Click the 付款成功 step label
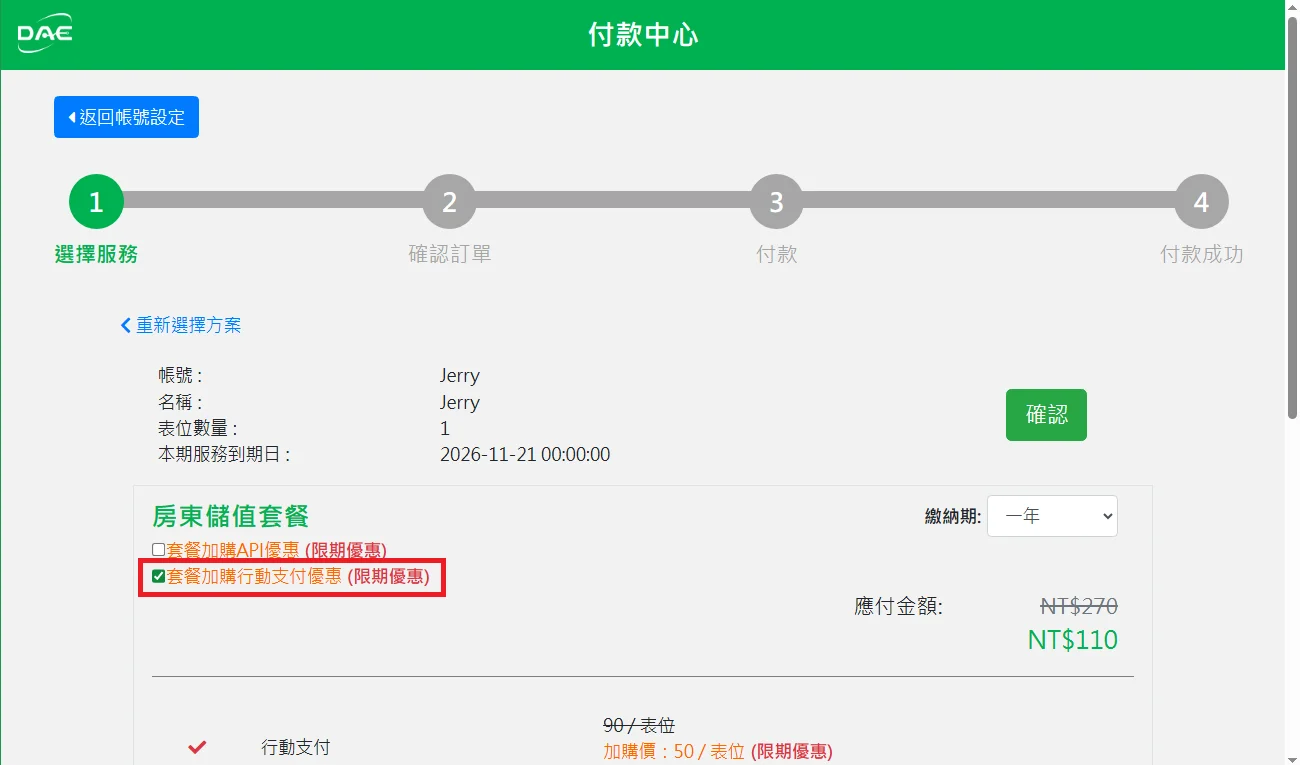1300x765 pixels. click(1201, 254)
